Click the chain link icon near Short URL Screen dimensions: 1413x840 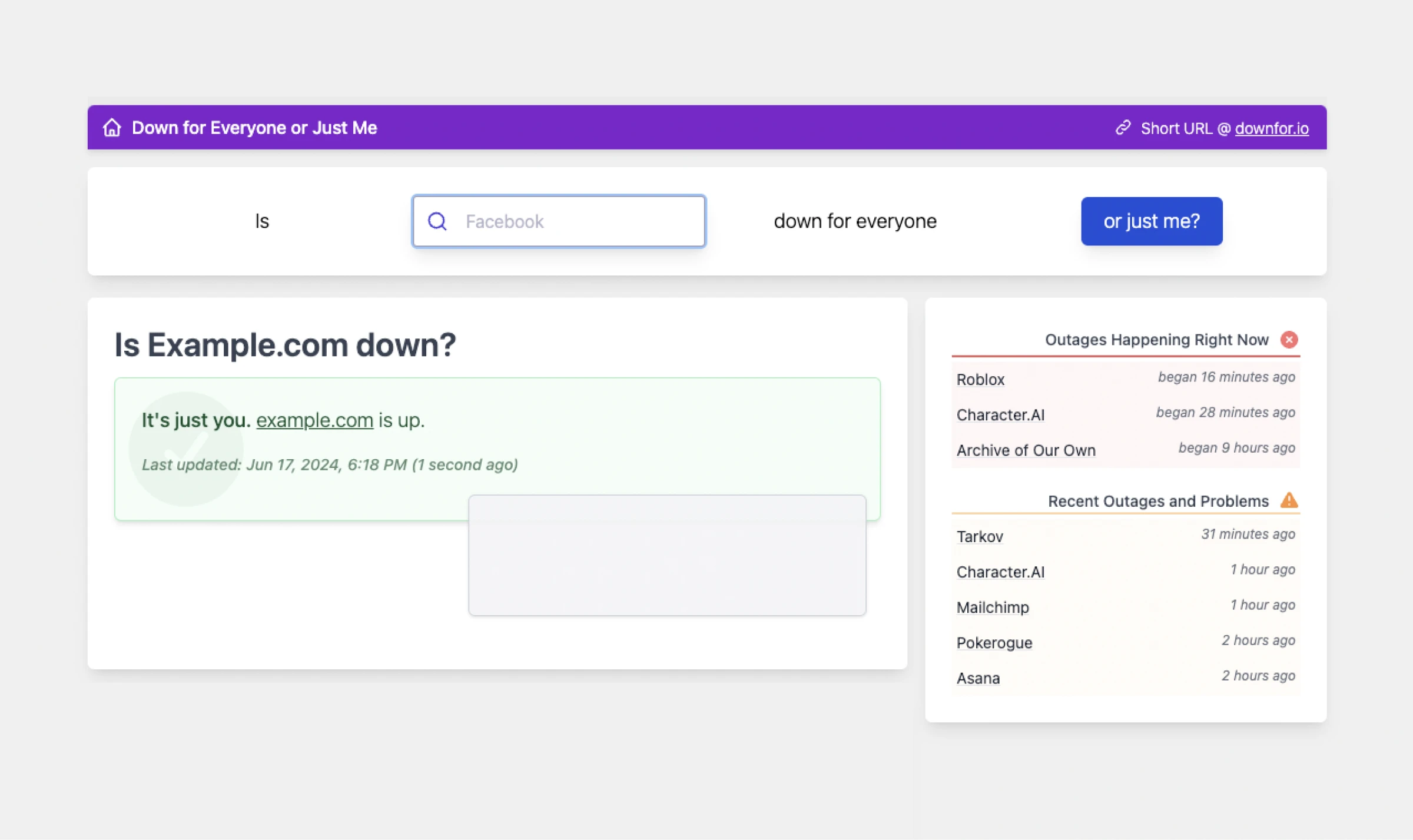(1123, 128)
